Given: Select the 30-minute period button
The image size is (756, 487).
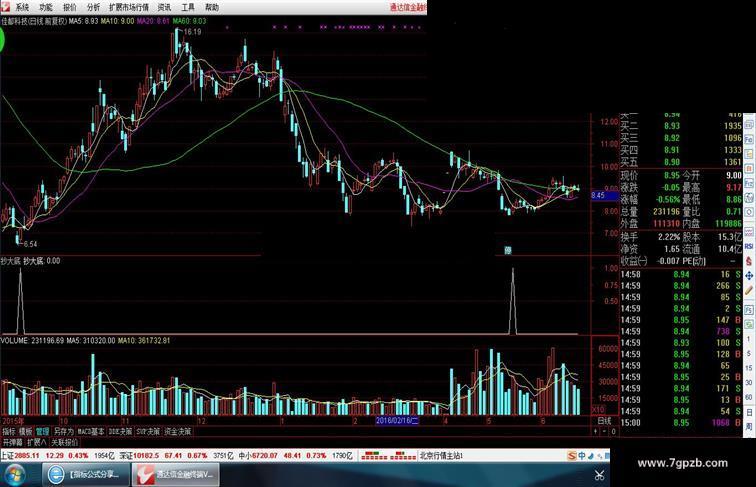Looking at the screenshot, I should point(749,383).
